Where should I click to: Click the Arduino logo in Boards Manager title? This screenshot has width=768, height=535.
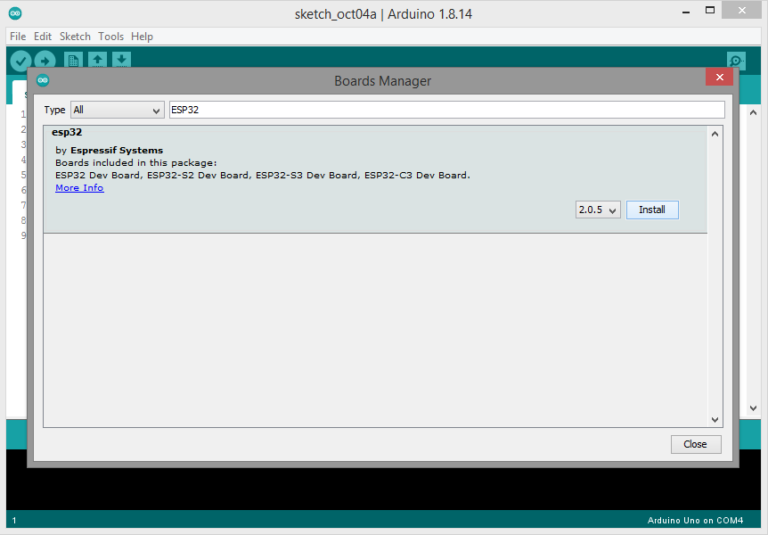click(x=43, y=80)
